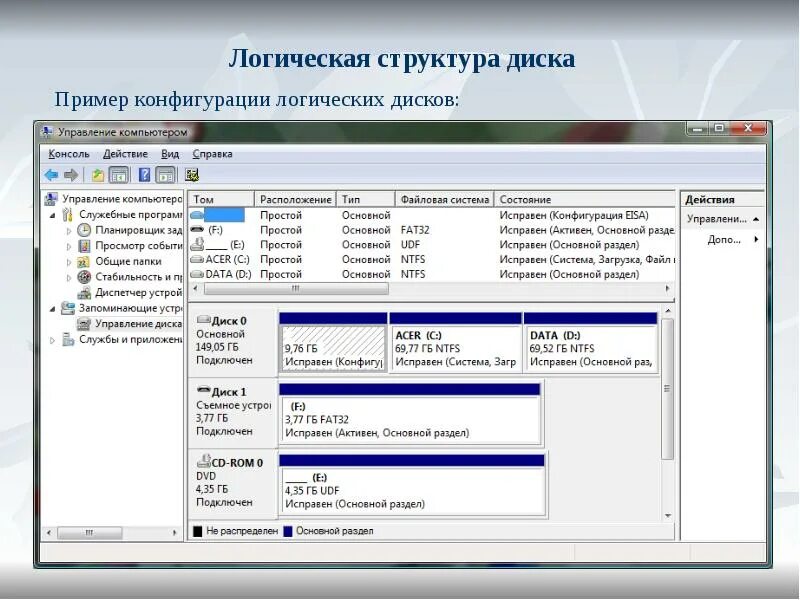Click the (E:) DVD volume icon in list
Screen dimensions: 800x600
tap(197, 244)
